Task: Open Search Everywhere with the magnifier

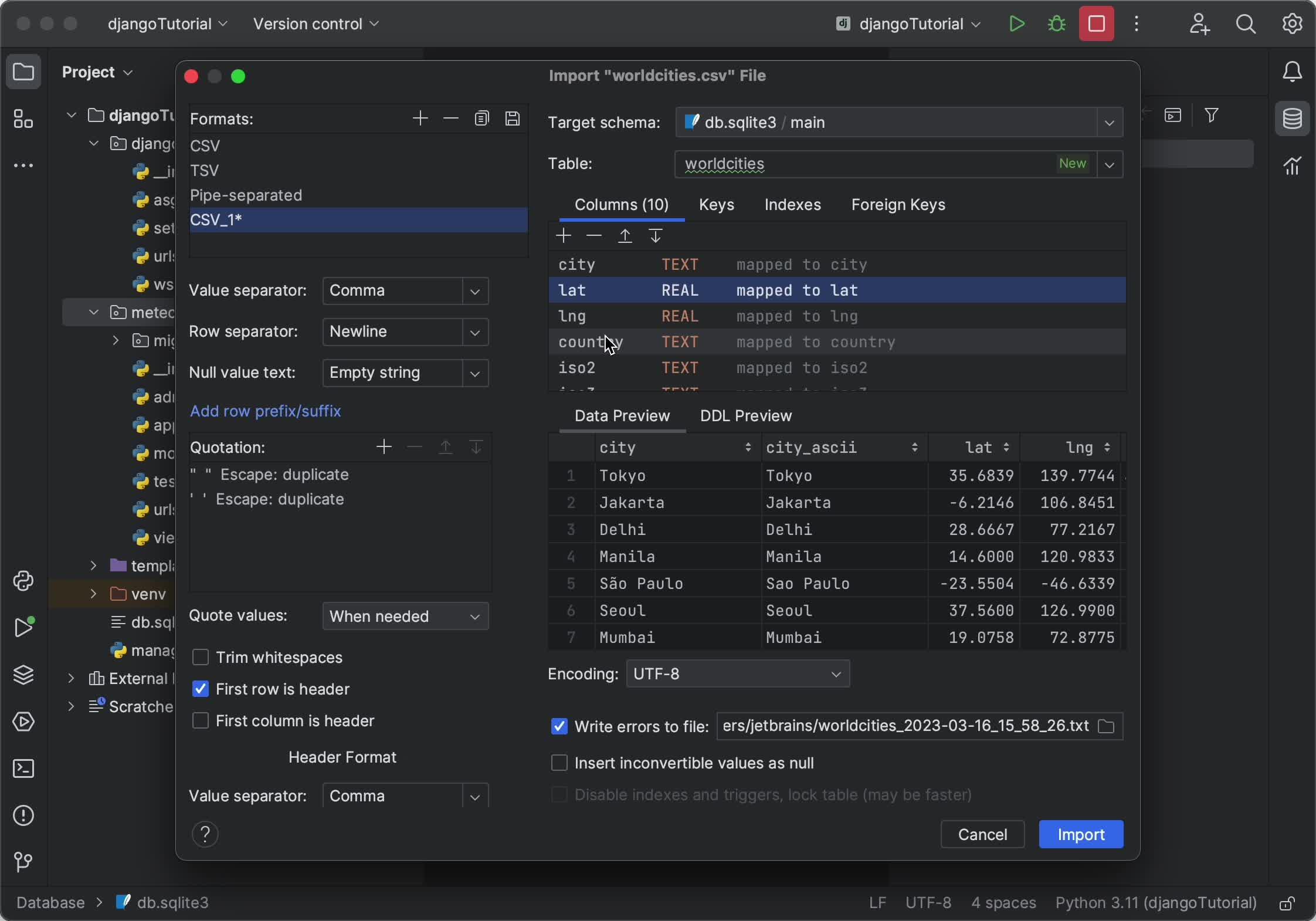Action: point(1246,24)
